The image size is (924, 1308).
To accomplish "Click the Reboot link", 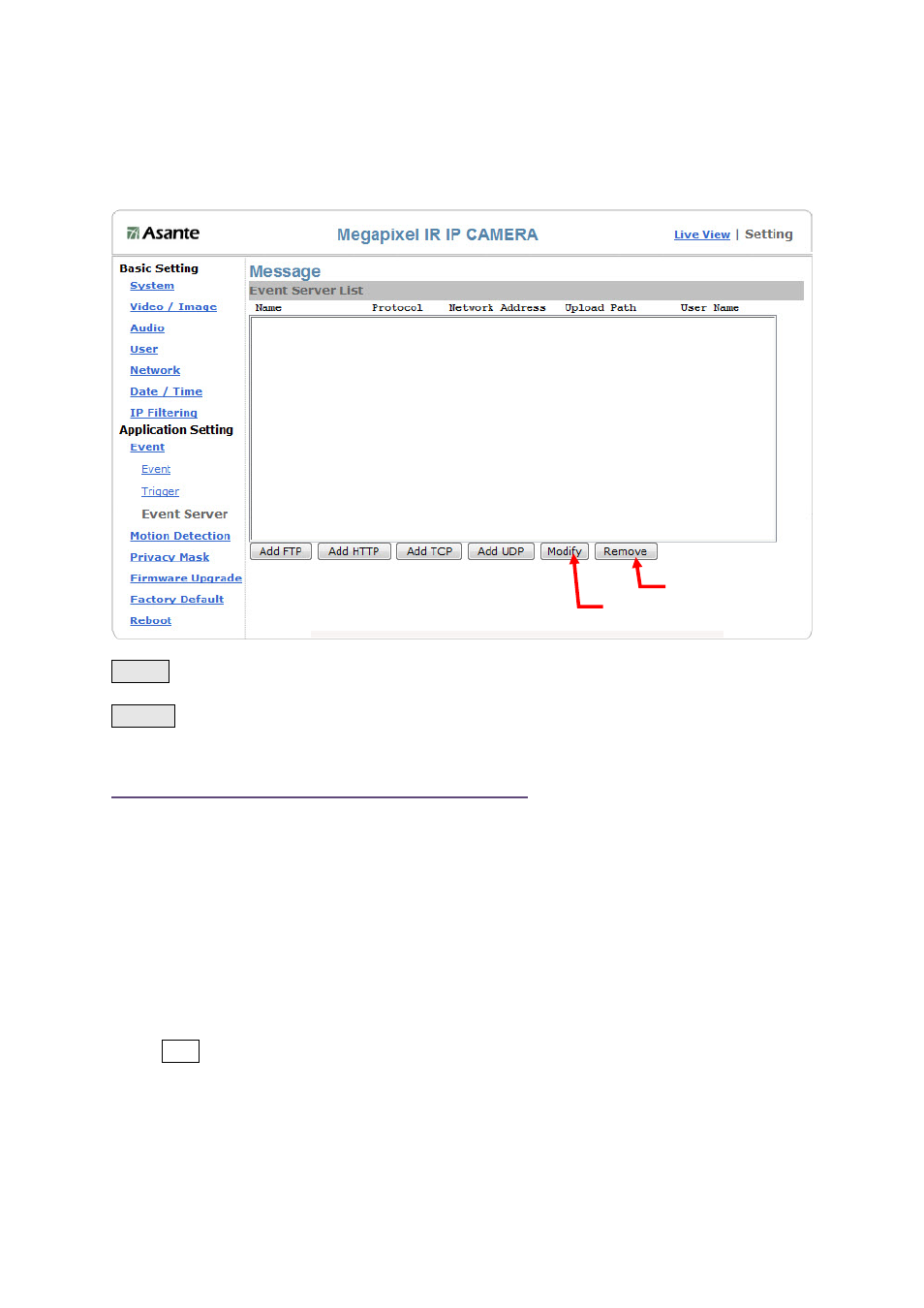I will pyautogui.click(x=151, y=621).
